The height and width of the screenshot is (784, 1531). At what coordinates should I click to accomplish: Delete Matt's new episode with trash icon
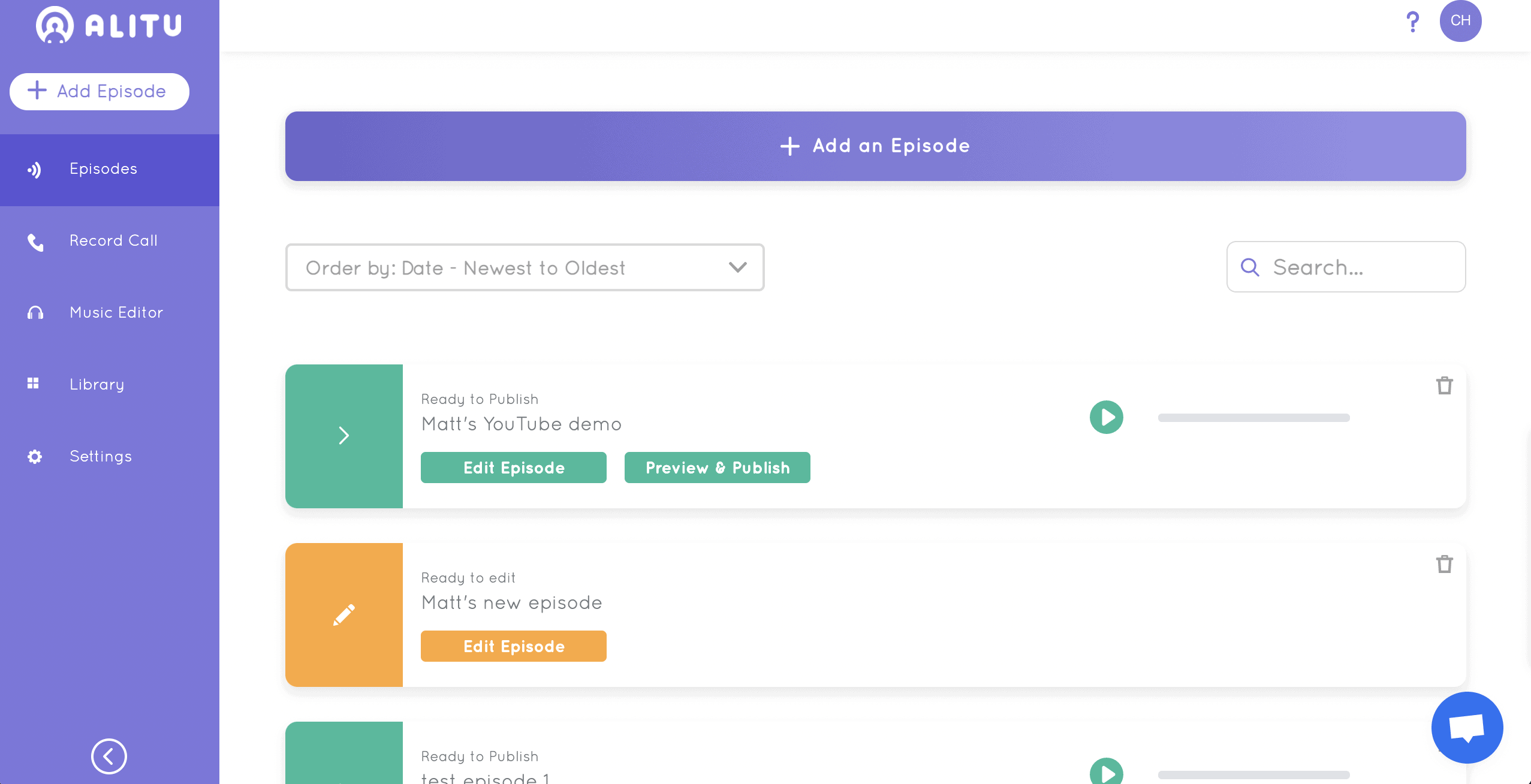point(1444,564)
